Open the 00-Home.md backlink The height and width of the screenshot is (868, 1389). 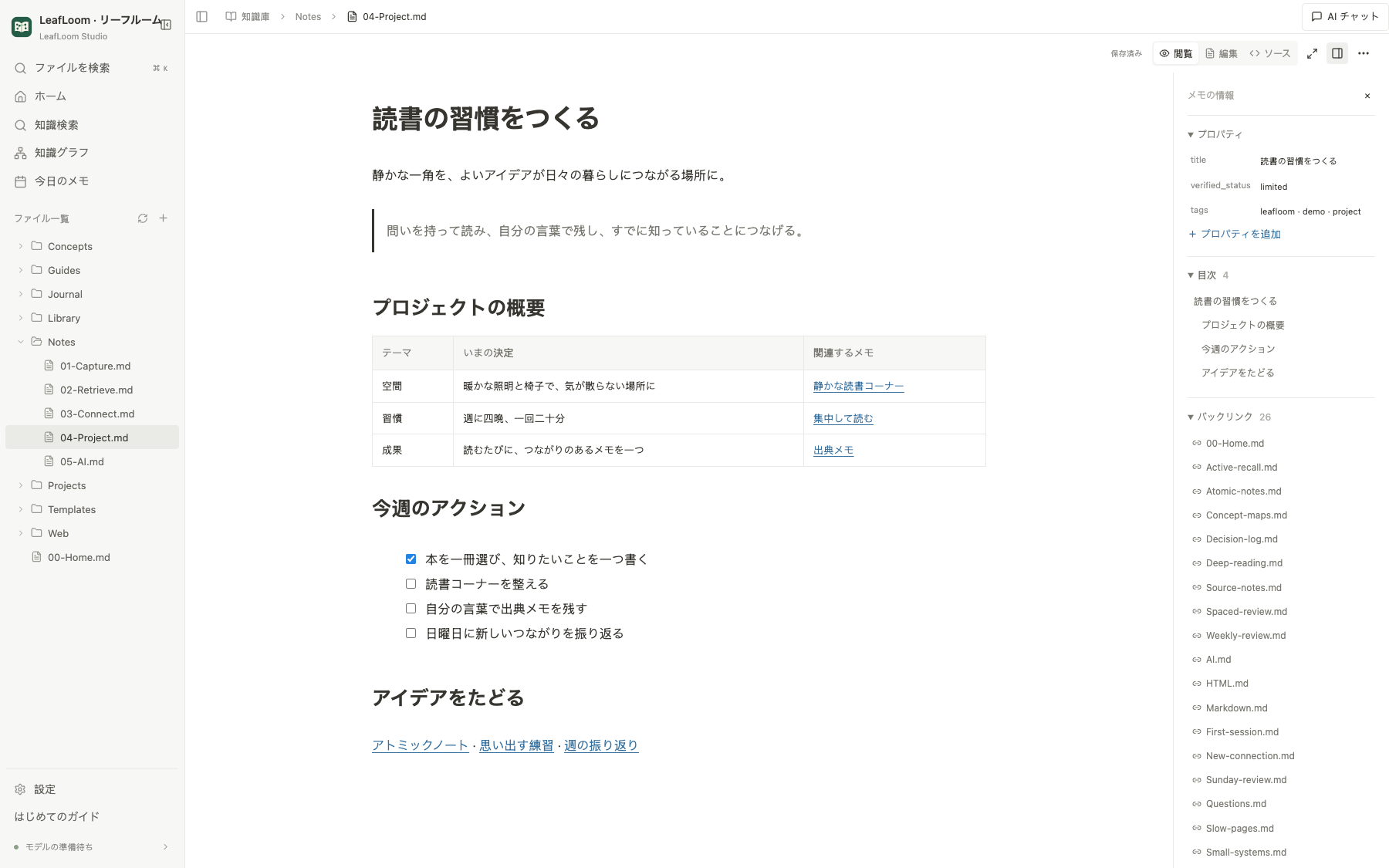(1235, 444)
